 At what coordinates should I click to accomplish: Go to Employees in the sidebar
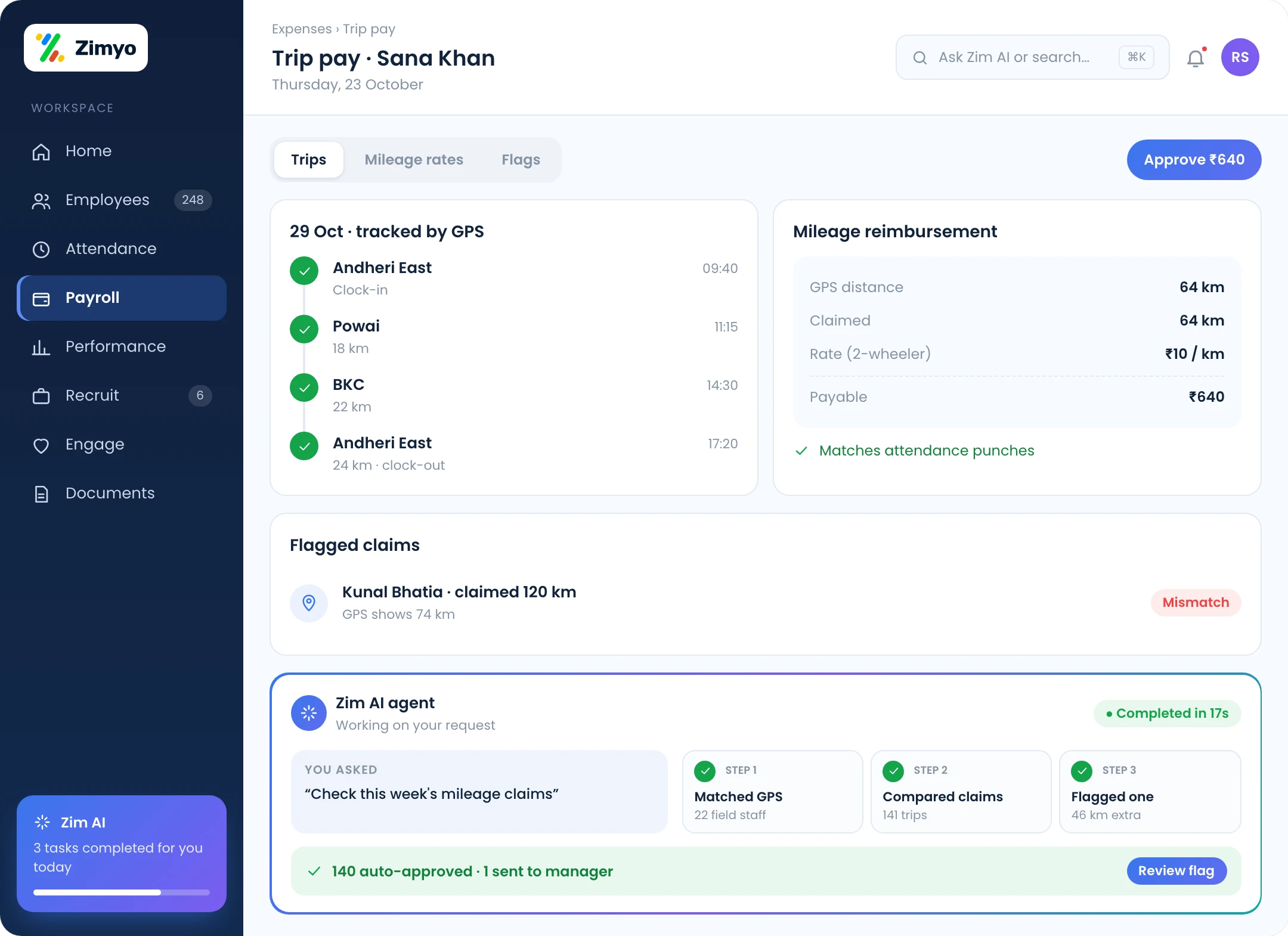pyautogui.click(x=122, y=200)
